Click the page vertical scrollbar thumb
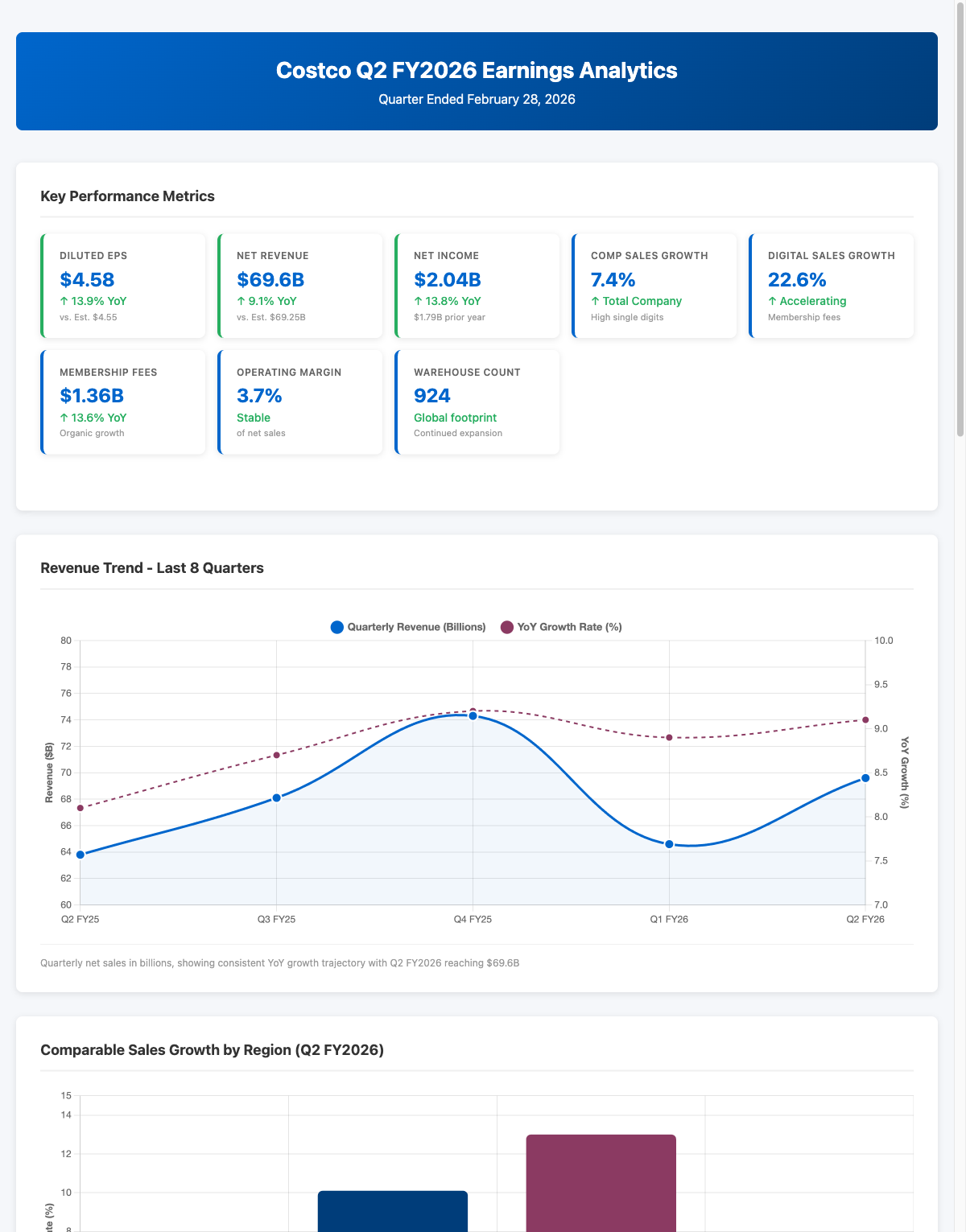This screenshot has width=966, height=1232. point(960,219)
